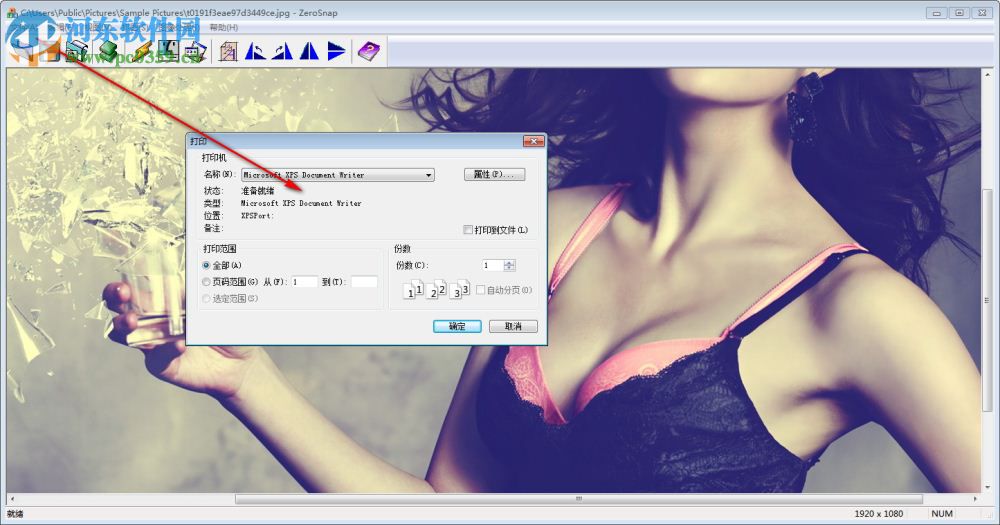Rotate image counterclockwise using toolbar icon
Viewport: 1000px width, 525px height.
click(255, 51)
